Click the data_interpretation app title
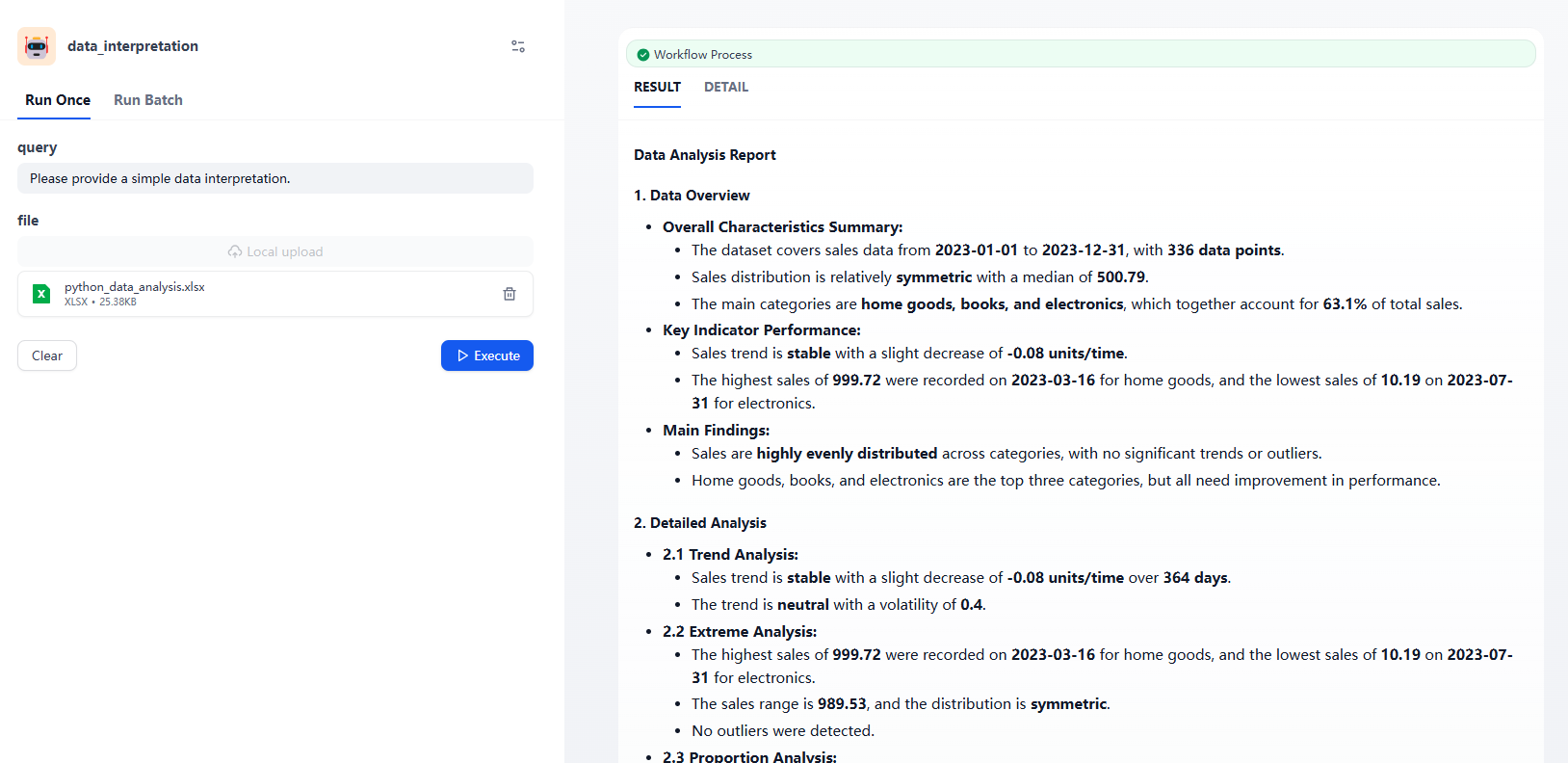This screenshot has width=1568, height=763. 133,46
